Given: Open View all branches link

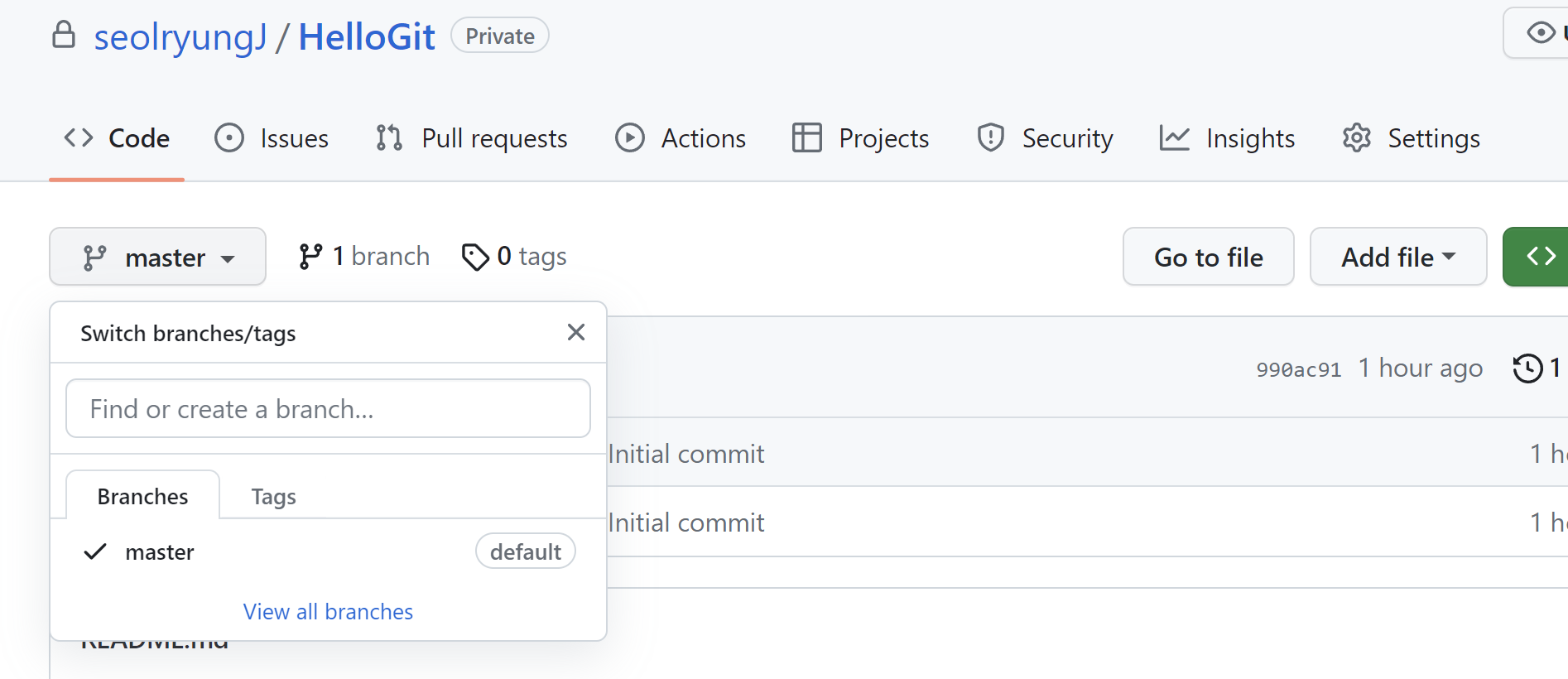Looking at the screenshot, I should pos(328,612).
